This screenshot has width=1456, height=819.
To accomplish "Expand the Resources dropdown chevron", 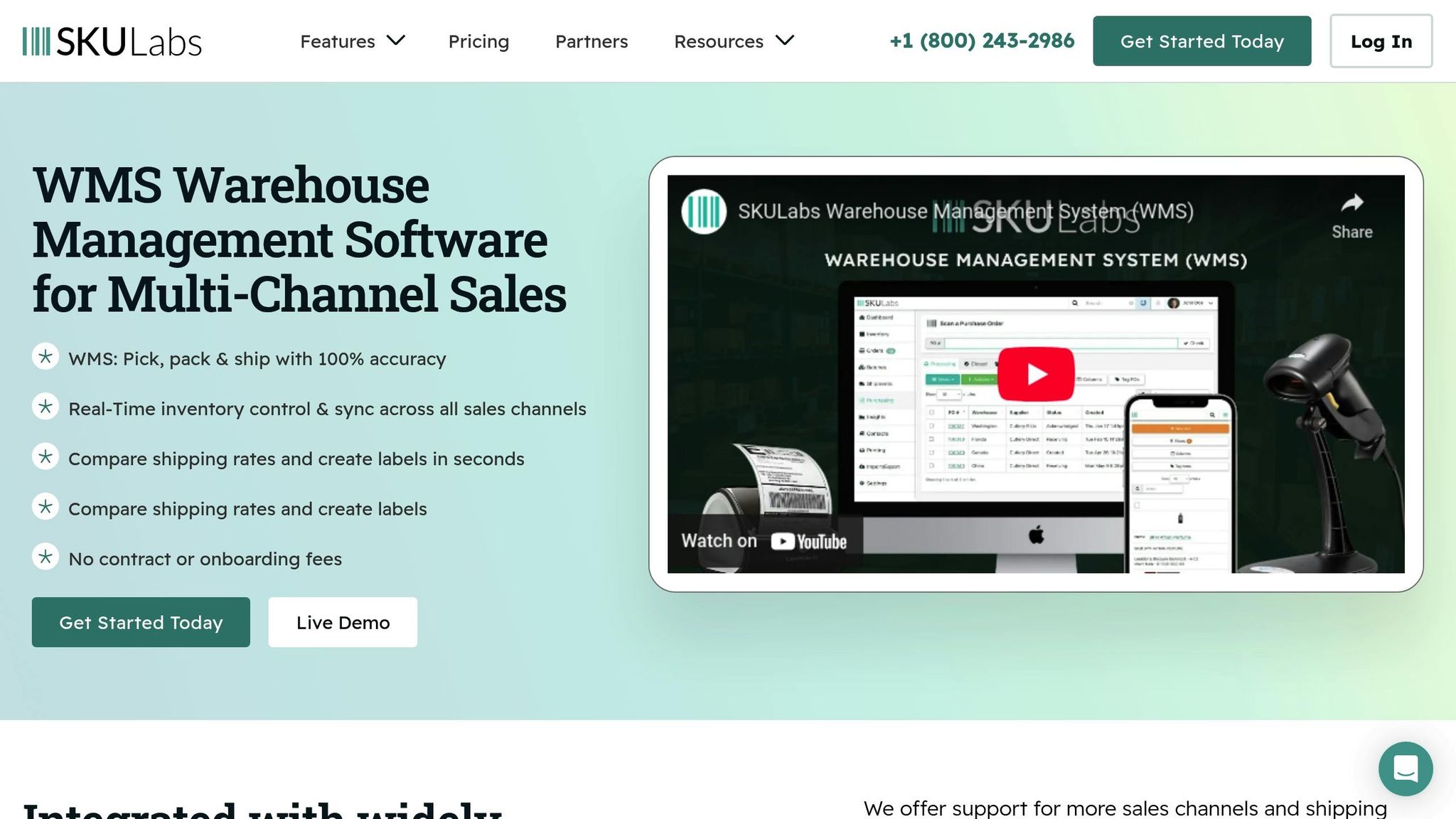I will point(785,41).
